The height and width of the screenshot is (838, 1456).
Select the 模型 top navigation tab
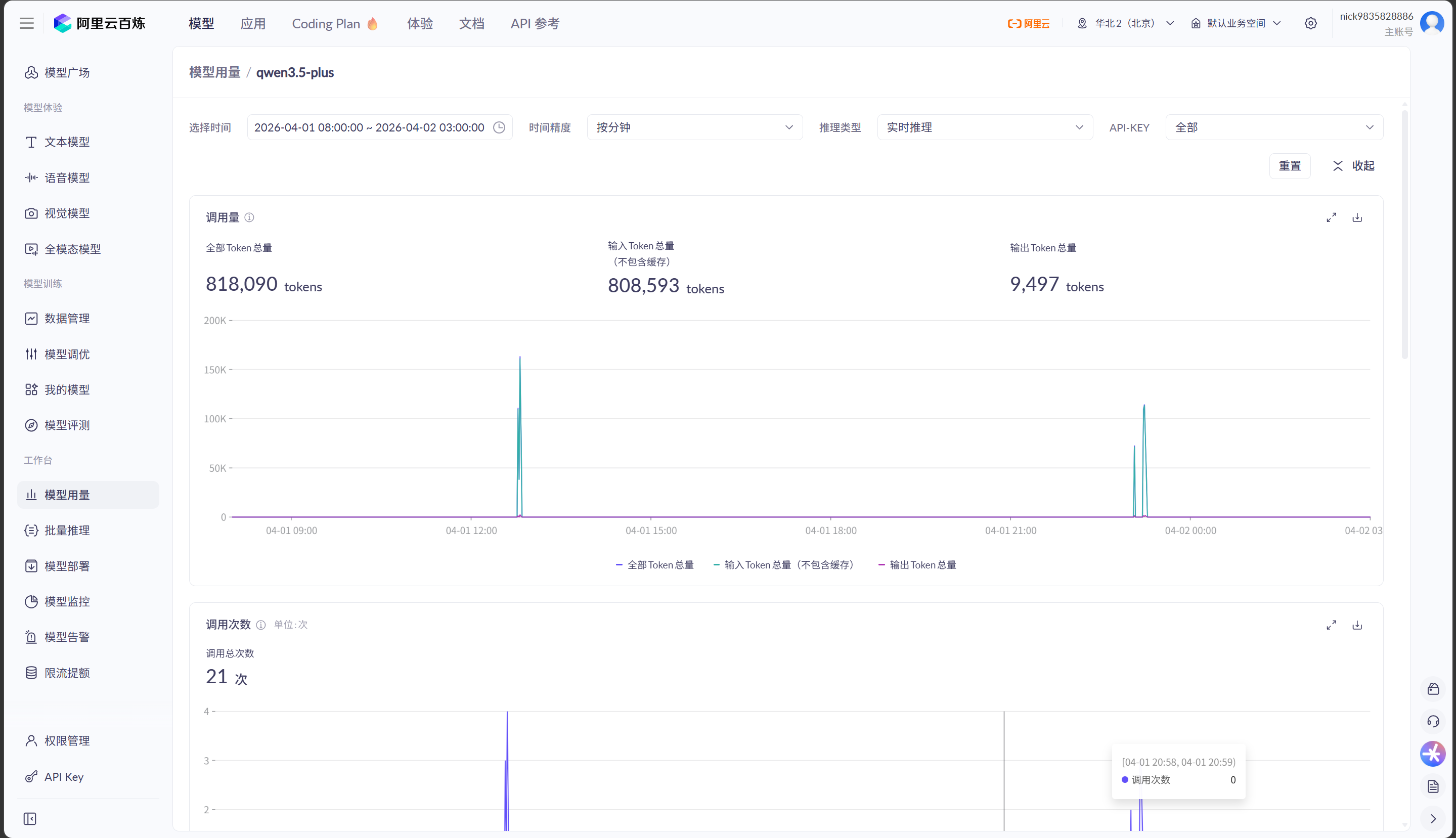[201, 24]
